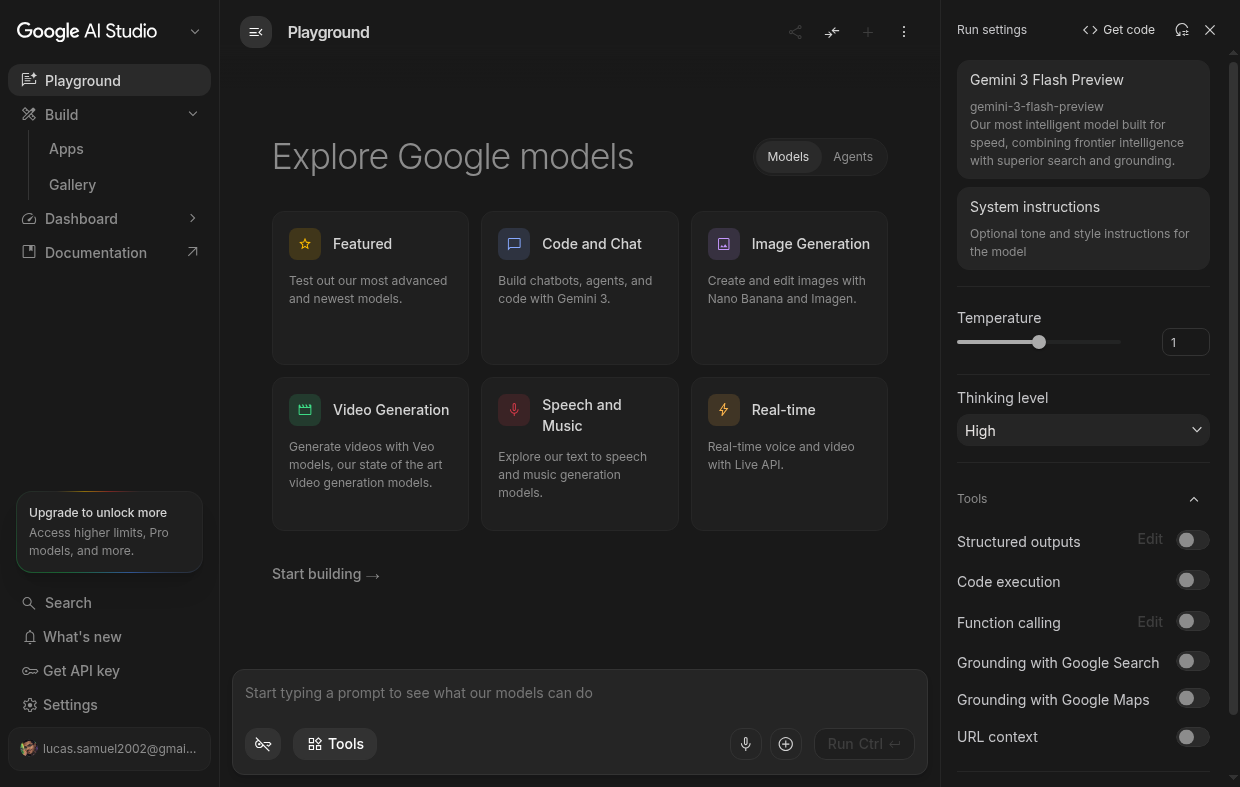Collapse the Build section chevron

[x=193, y=114]
